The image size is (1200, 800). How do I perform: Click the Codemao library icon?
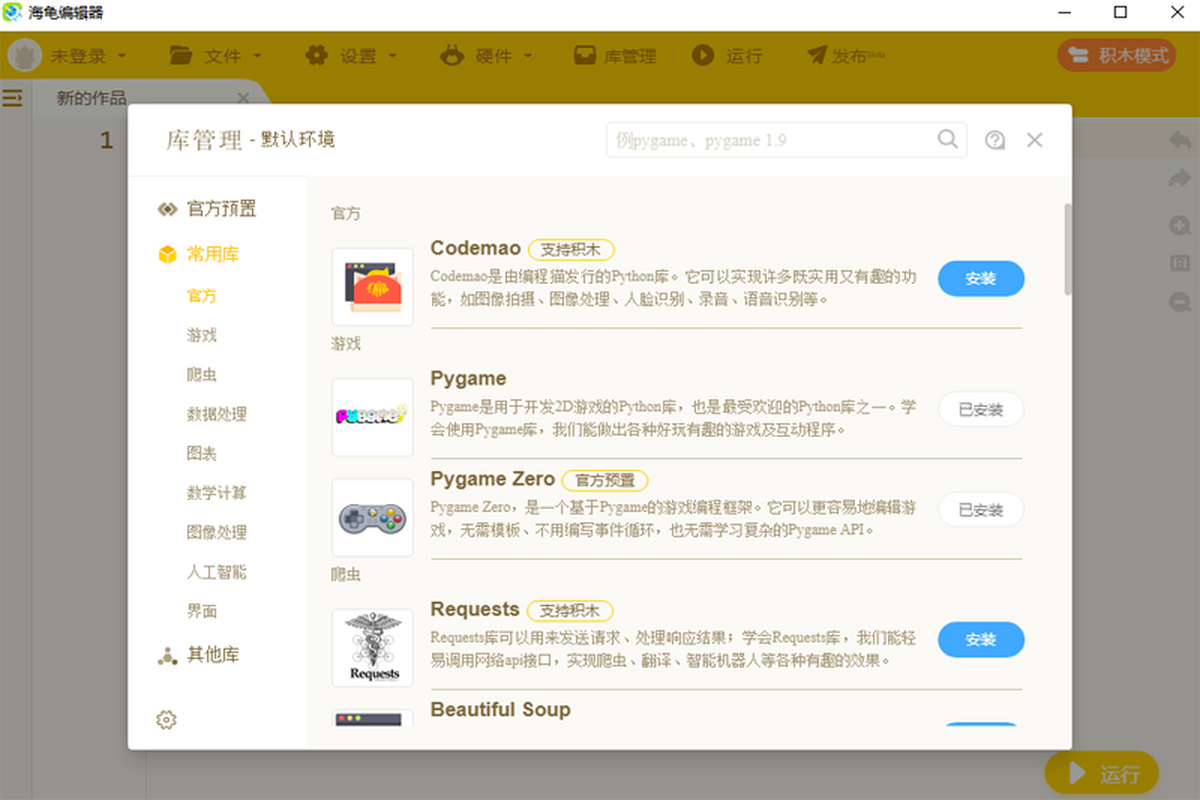(x=372, y=287)
